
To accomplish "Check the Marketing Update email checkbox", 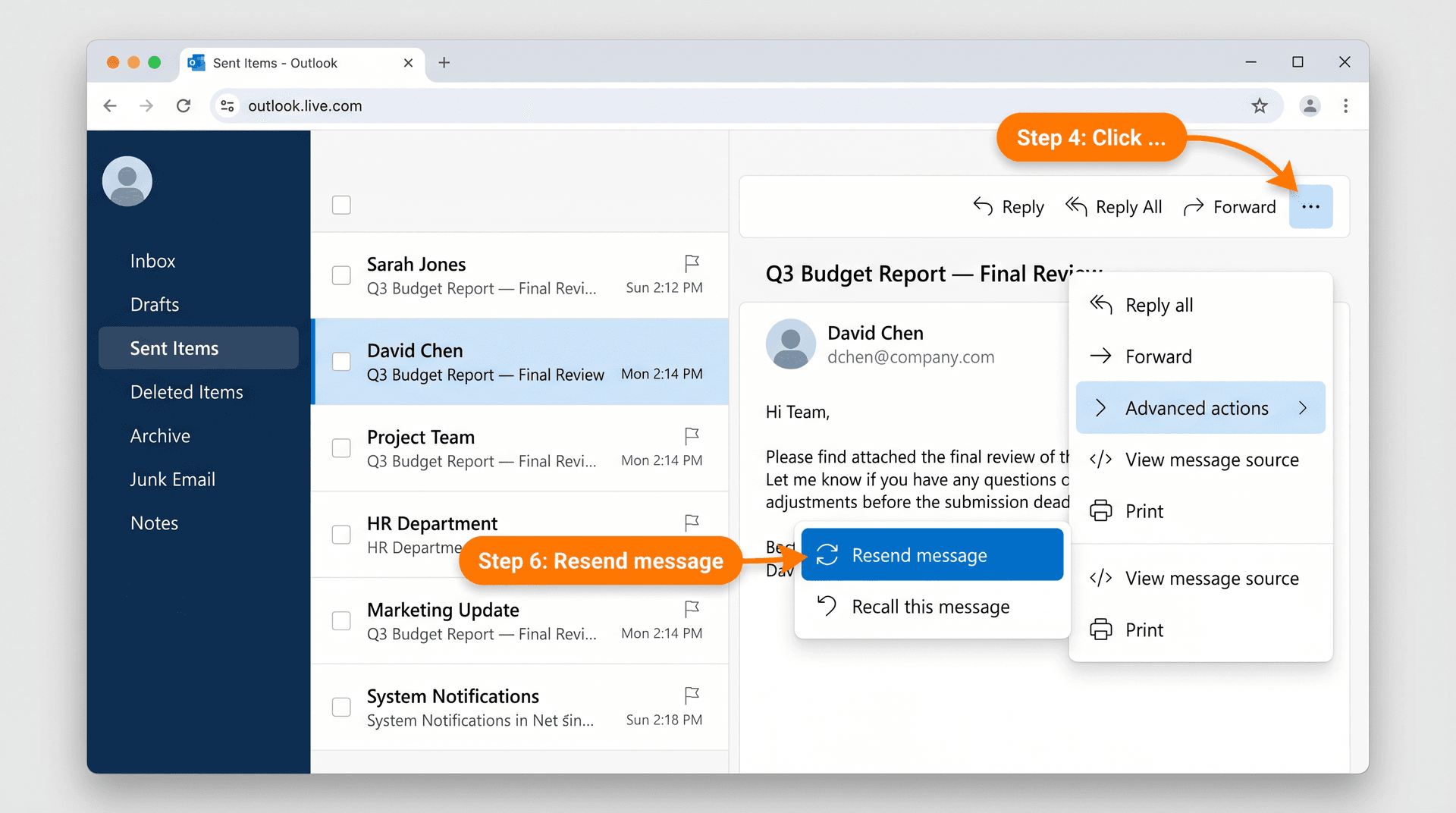I will 341,620.
